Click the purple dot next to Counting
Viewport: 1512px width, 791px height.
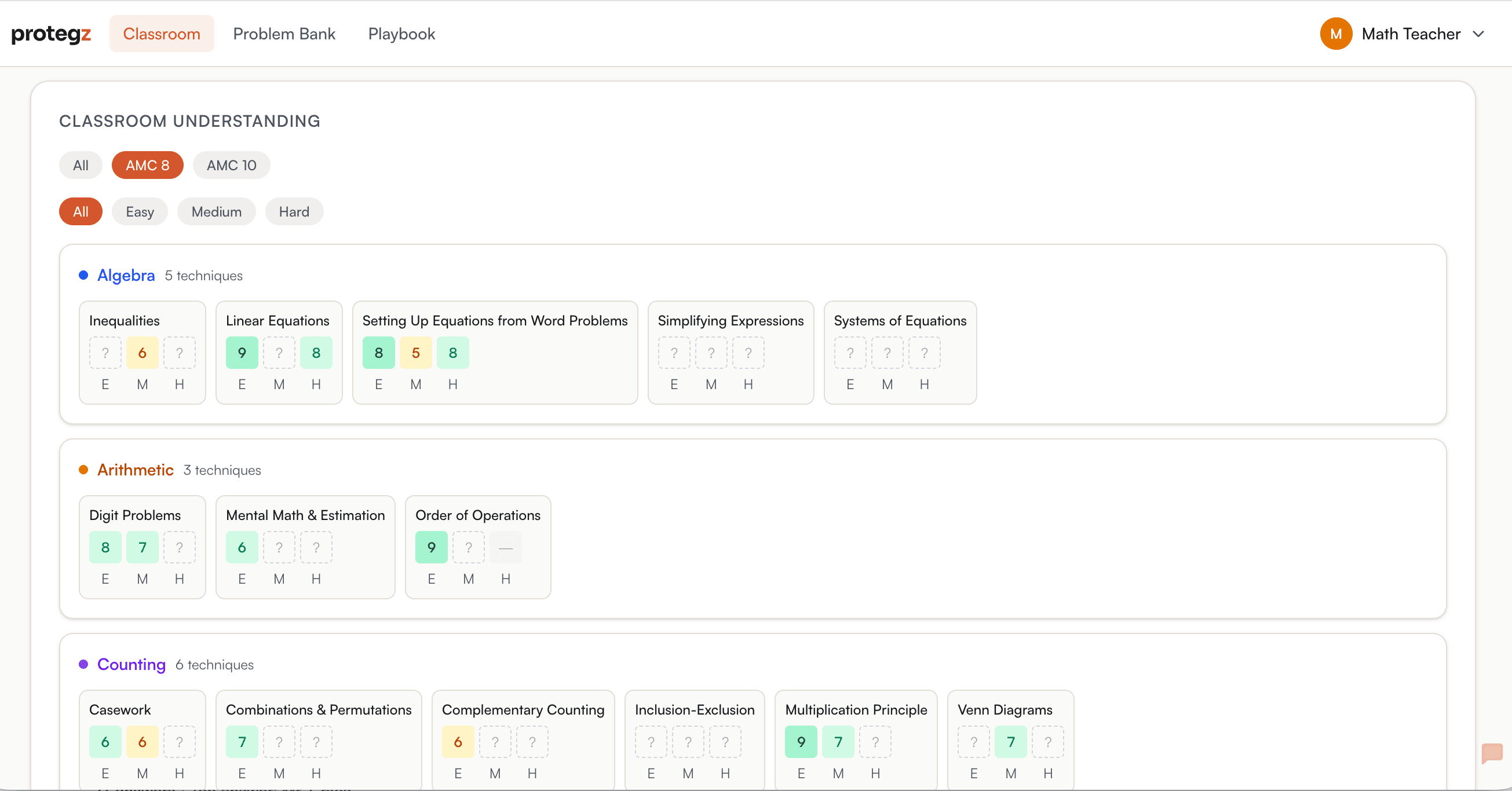click(83, 664)
